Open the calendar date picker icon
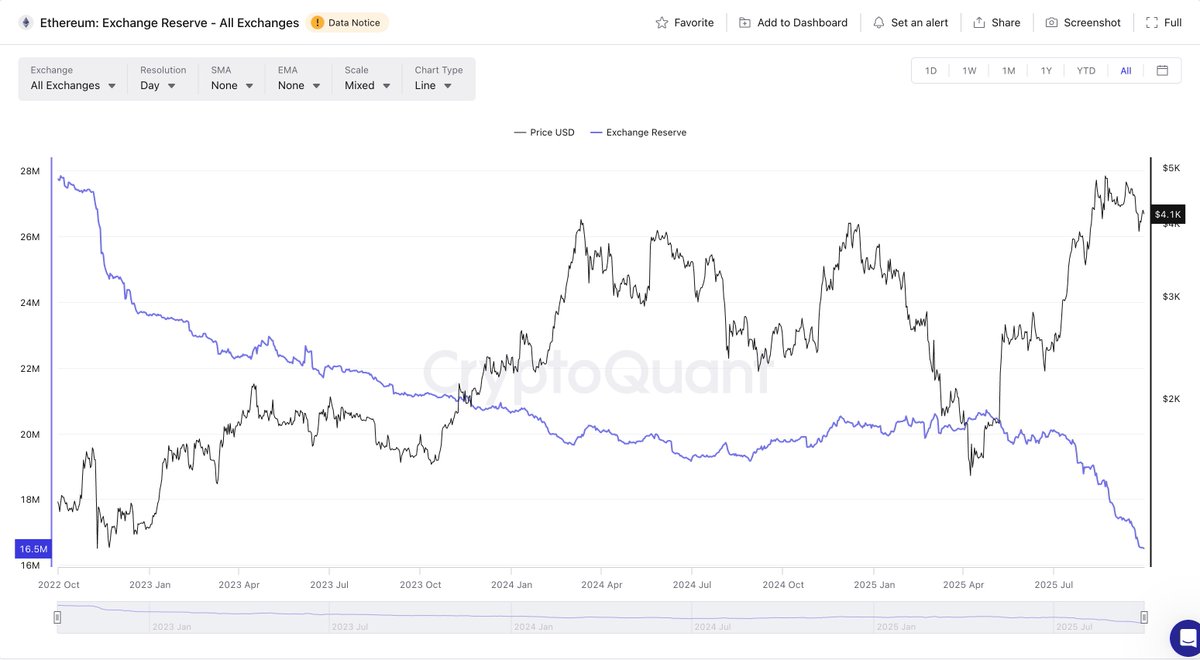1200x660 pixels. [x=1162, y=71]
